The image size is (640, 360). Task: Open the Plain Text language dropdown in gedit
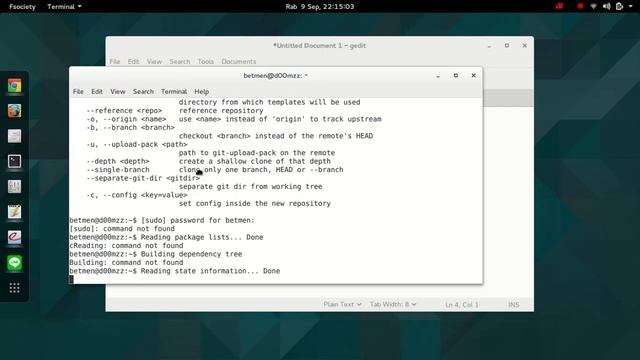point(342,304)
